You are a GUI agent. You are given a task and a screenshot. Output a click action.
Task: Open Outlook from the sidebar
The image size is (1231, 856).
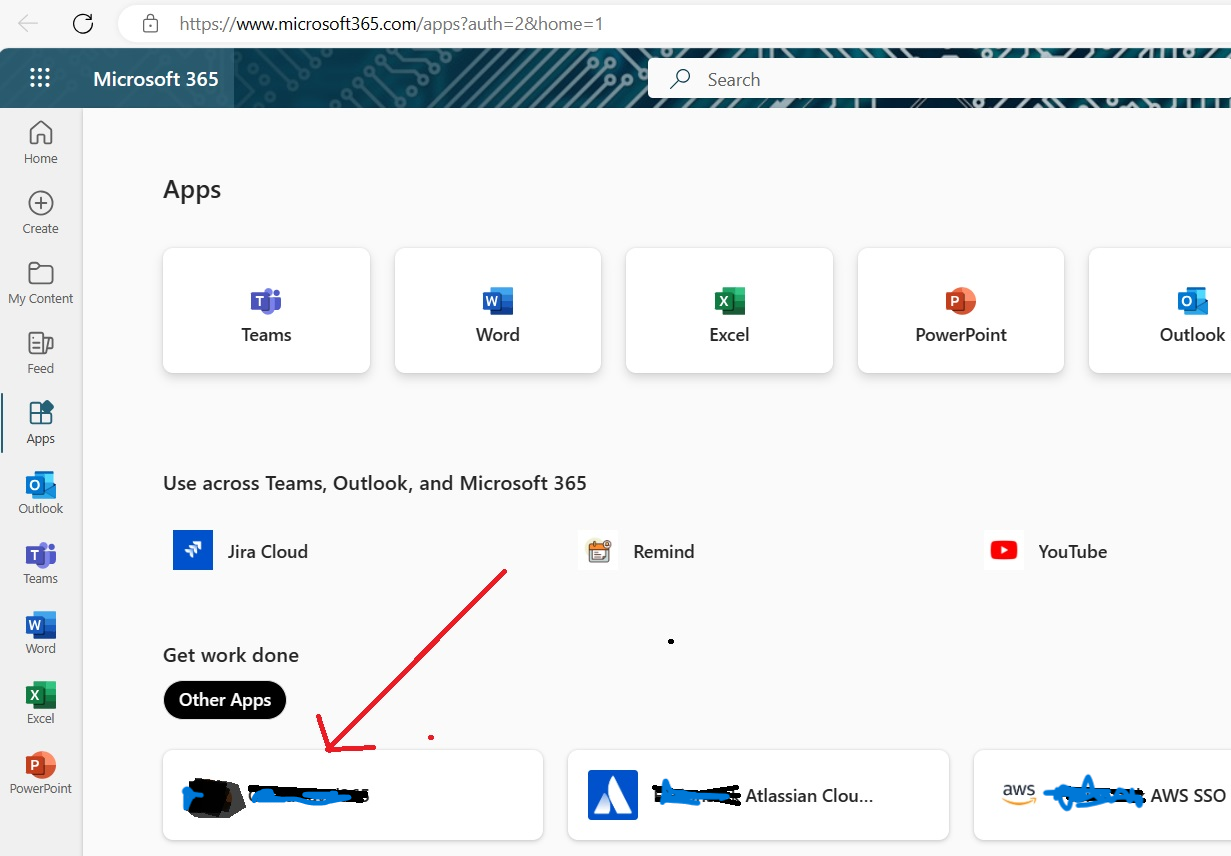tap(41, 493)
